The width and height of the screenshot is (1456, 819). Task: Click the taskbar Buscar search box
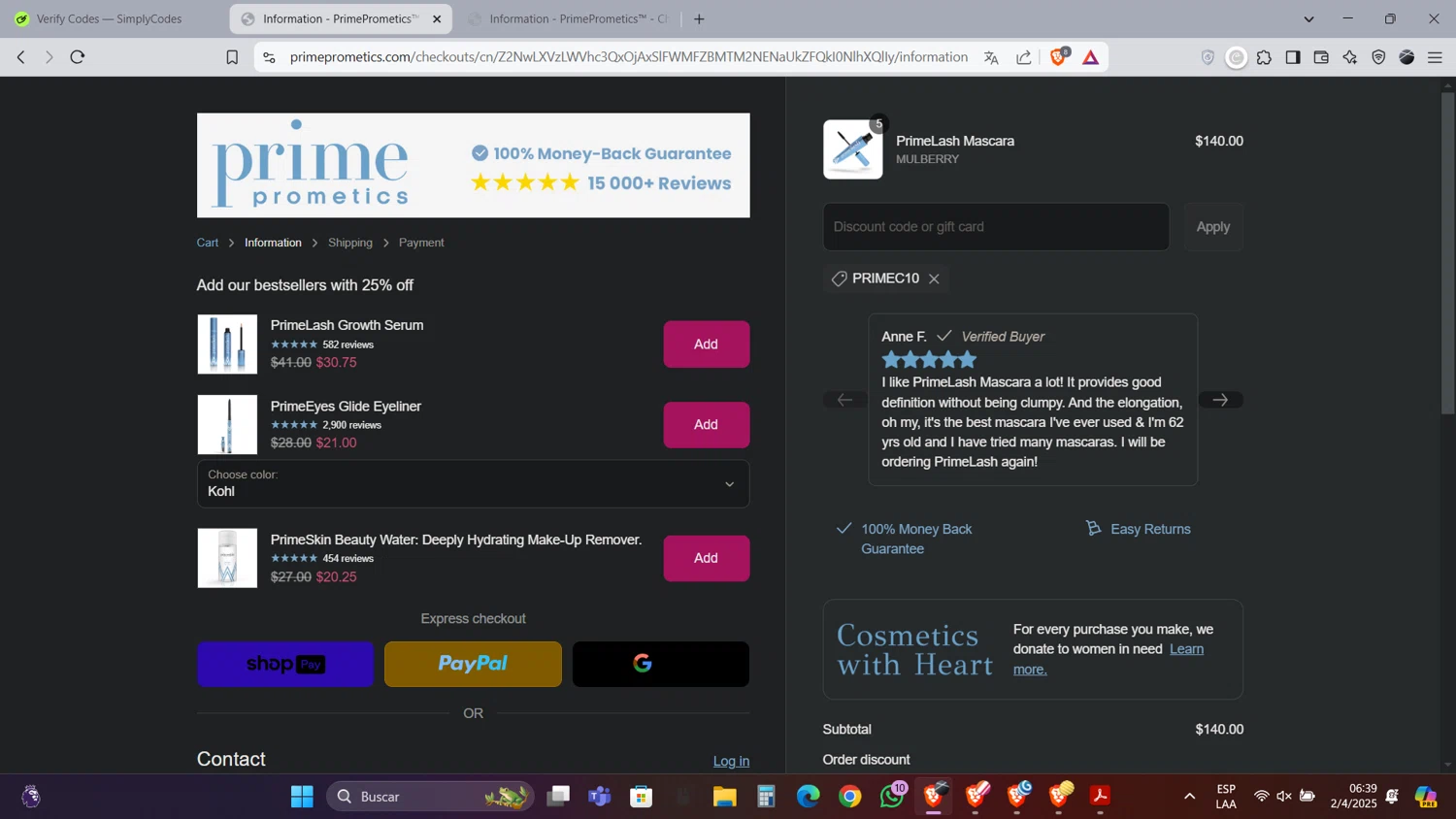430,797
